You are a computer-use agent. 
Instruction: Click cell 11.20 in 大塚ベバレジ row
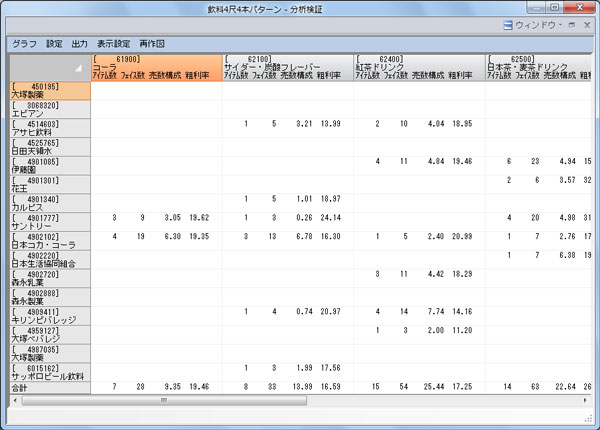[462, 330]
